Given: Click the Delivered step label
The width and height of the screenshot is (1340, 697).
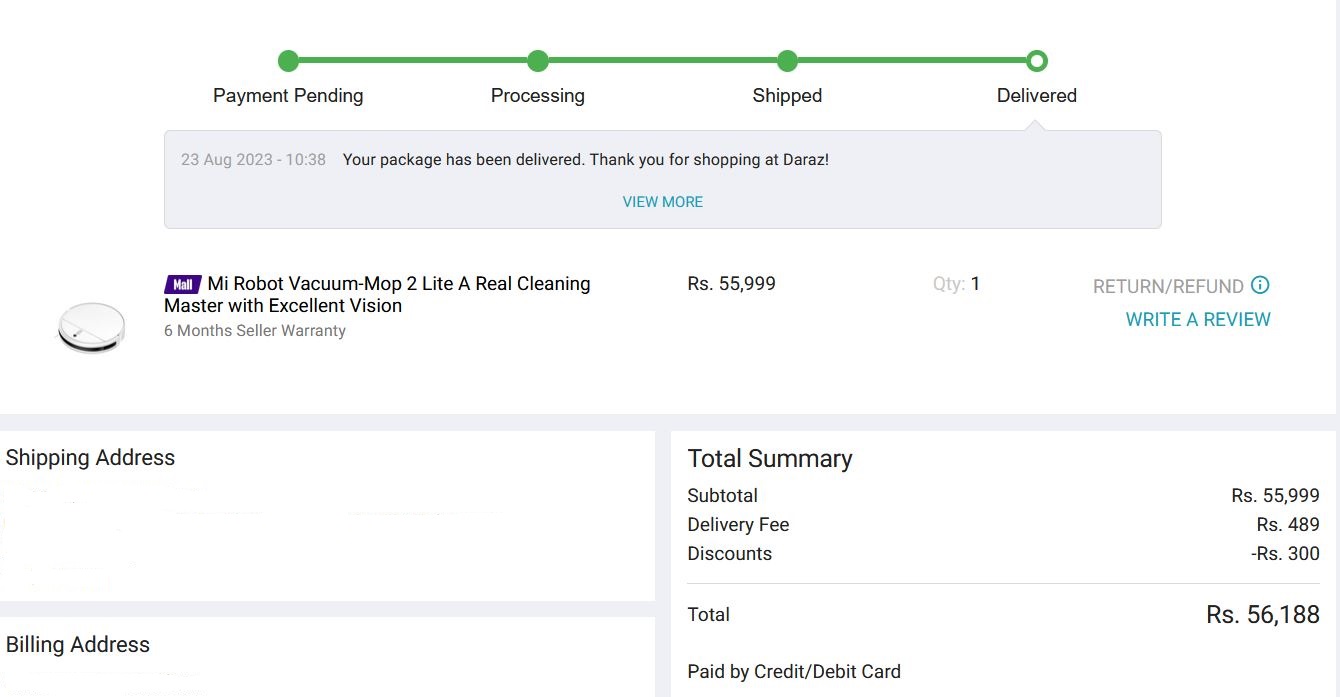Looking at the screenshot, I should click(x=1037, y=96).
